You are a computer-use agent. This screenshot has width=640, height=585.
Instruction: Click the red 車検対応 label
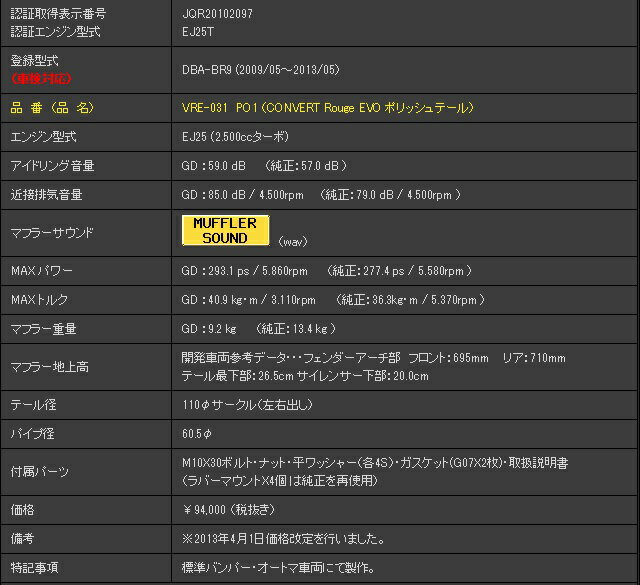[x=41, y=77]
